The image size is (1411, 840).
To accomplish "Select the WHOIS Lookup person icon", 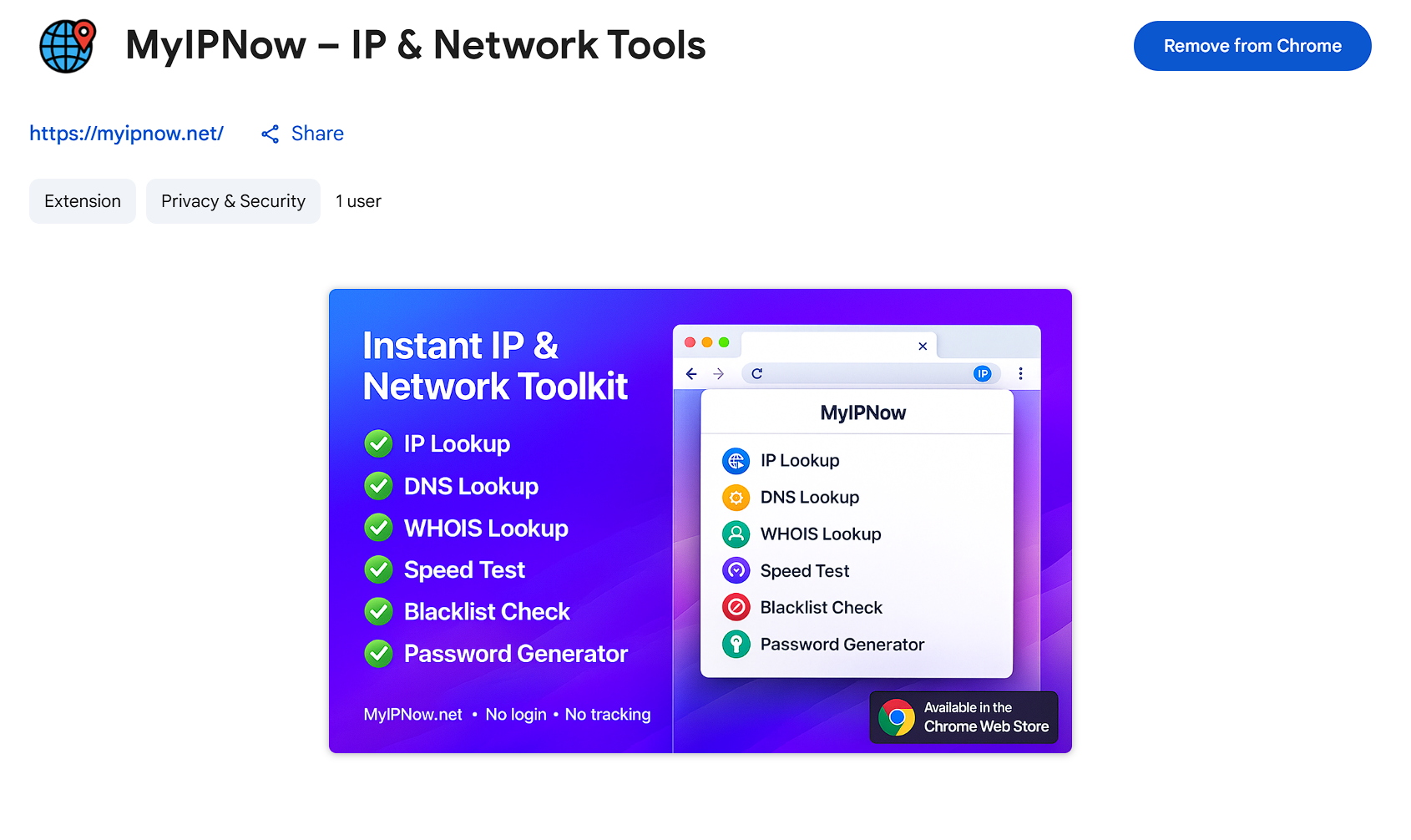I will click(736, 534).
